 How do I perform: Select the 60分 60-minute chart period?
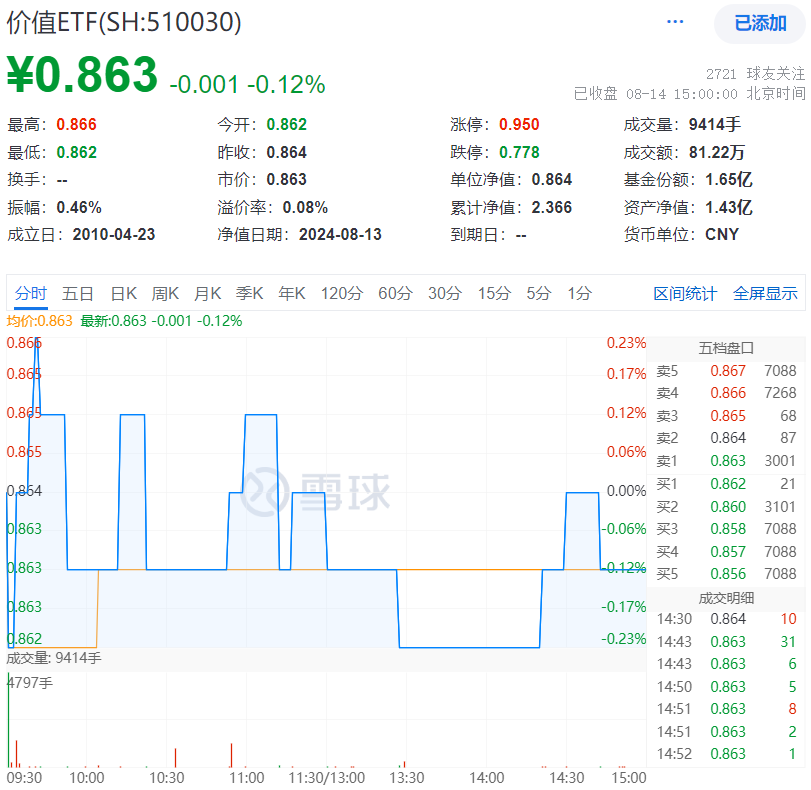click(x=397, y=293)
